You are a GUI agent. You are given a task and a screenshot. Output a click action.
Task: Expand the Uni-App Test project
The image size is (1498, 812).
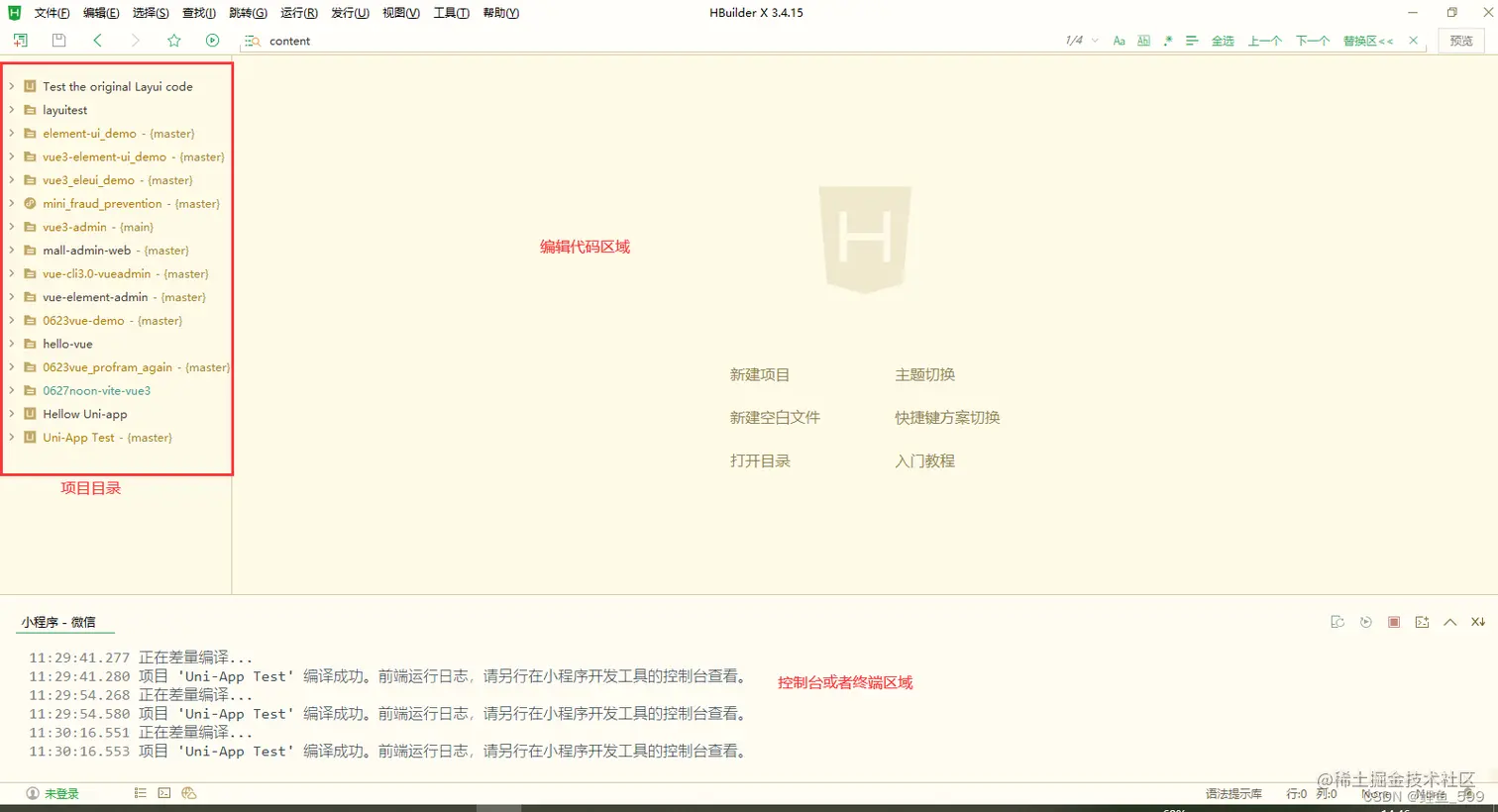click(x=13, y=437)
